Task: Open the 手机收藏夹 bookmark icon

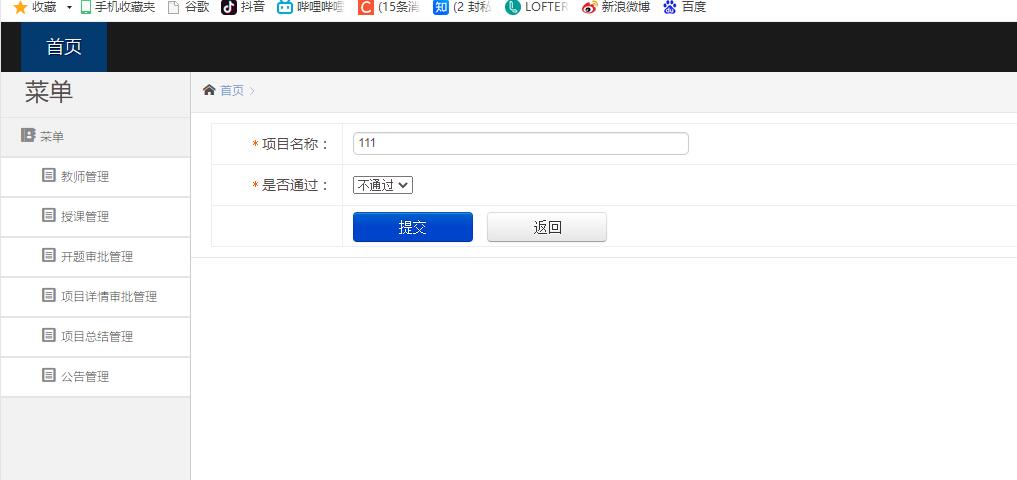Action: tap(86, 8)
